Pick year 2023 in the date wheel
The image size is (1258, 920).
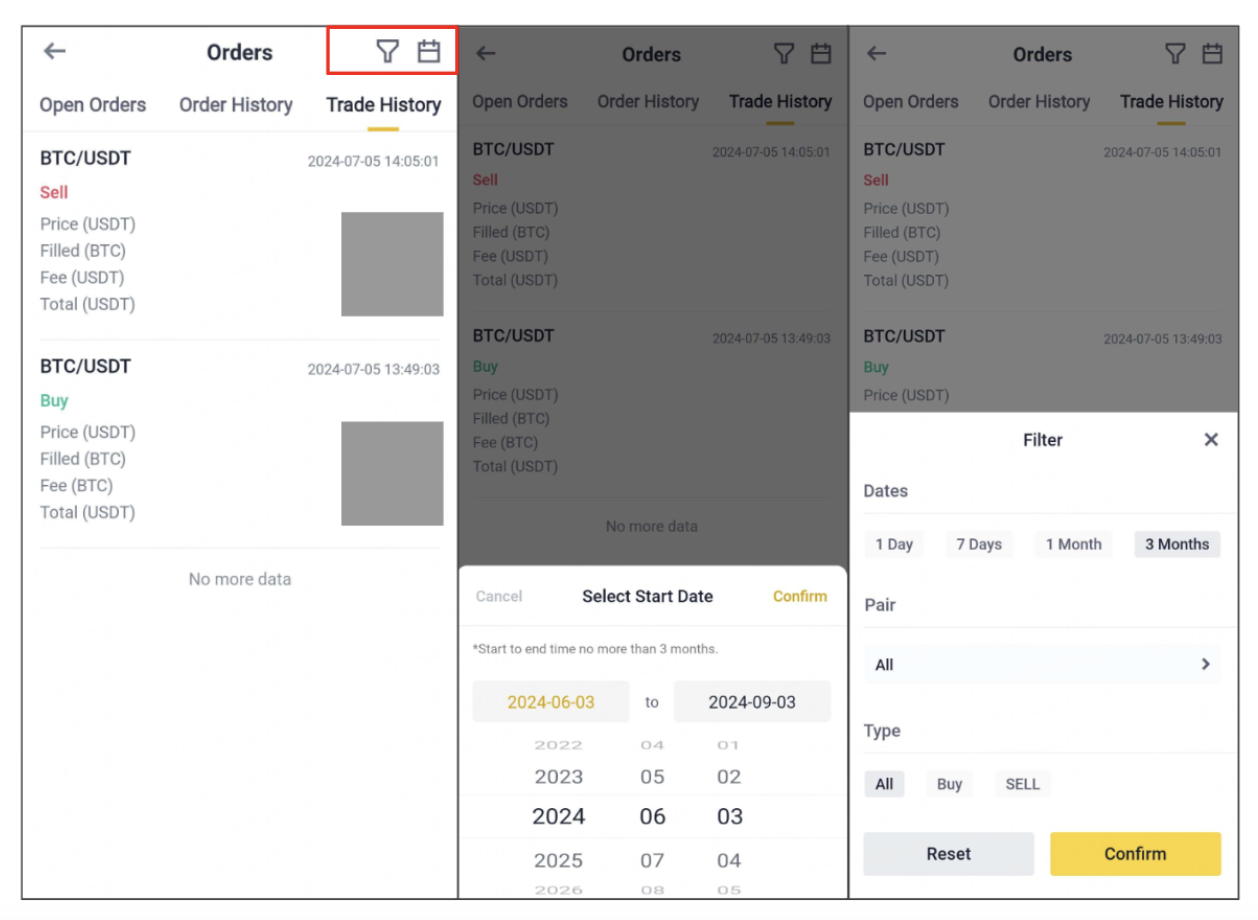coord(558,777)
